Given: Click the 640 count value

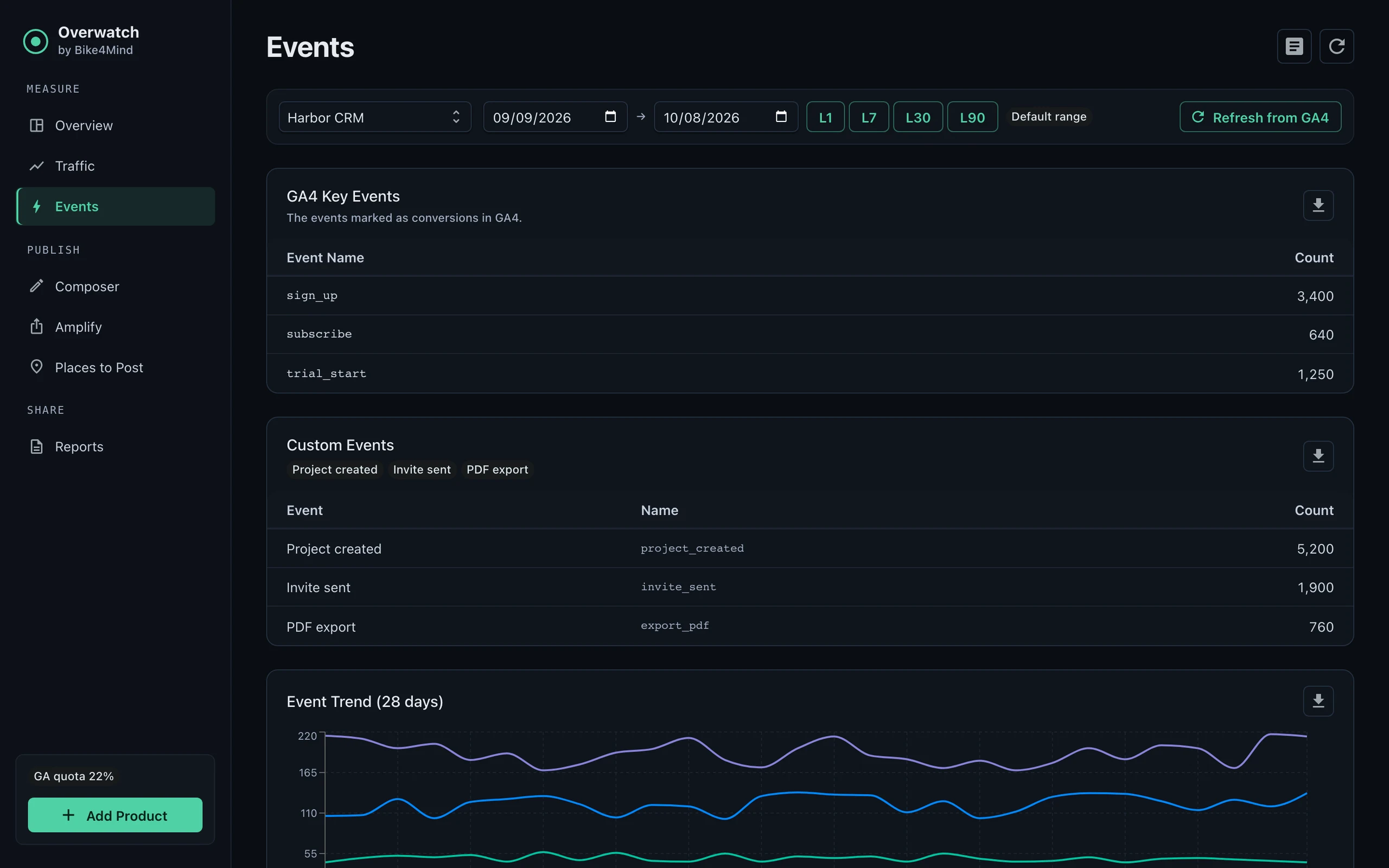Looking at the screenshot, I should coord(1321,335).
